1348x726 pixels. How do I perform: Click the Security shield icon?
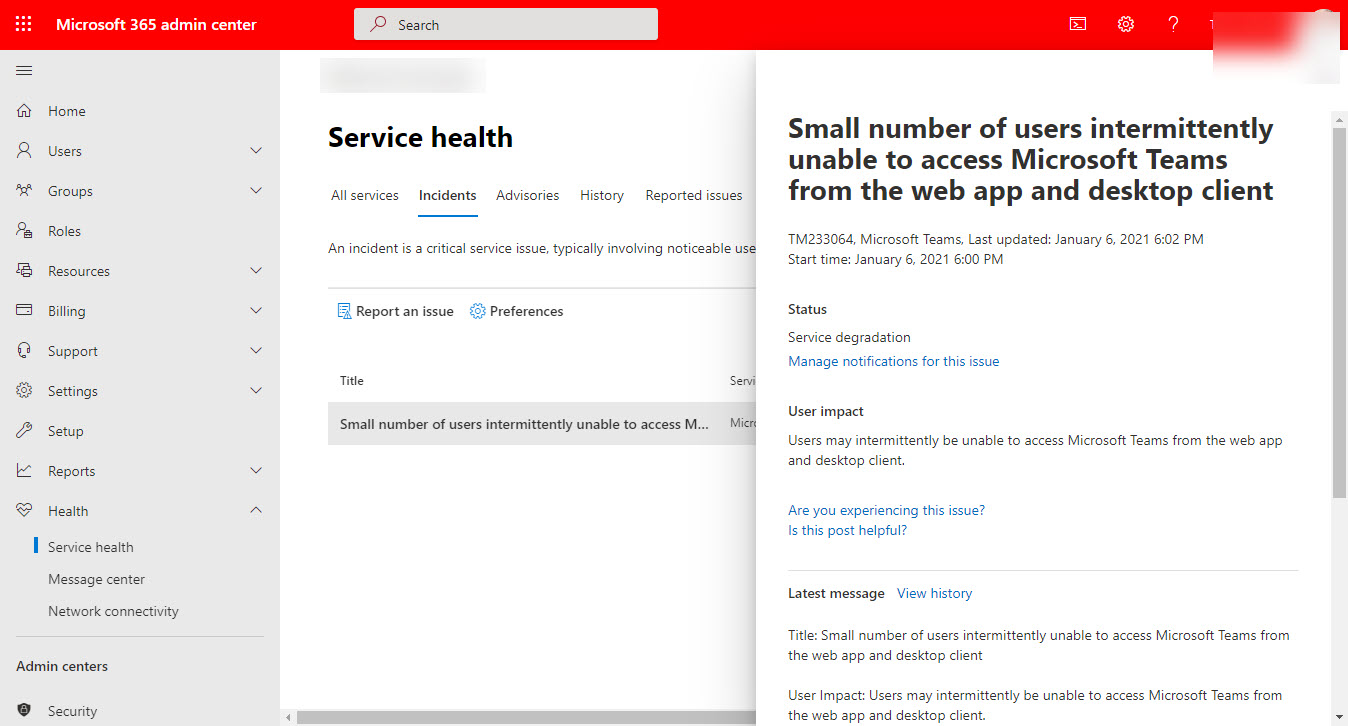(x=25, y=711)
